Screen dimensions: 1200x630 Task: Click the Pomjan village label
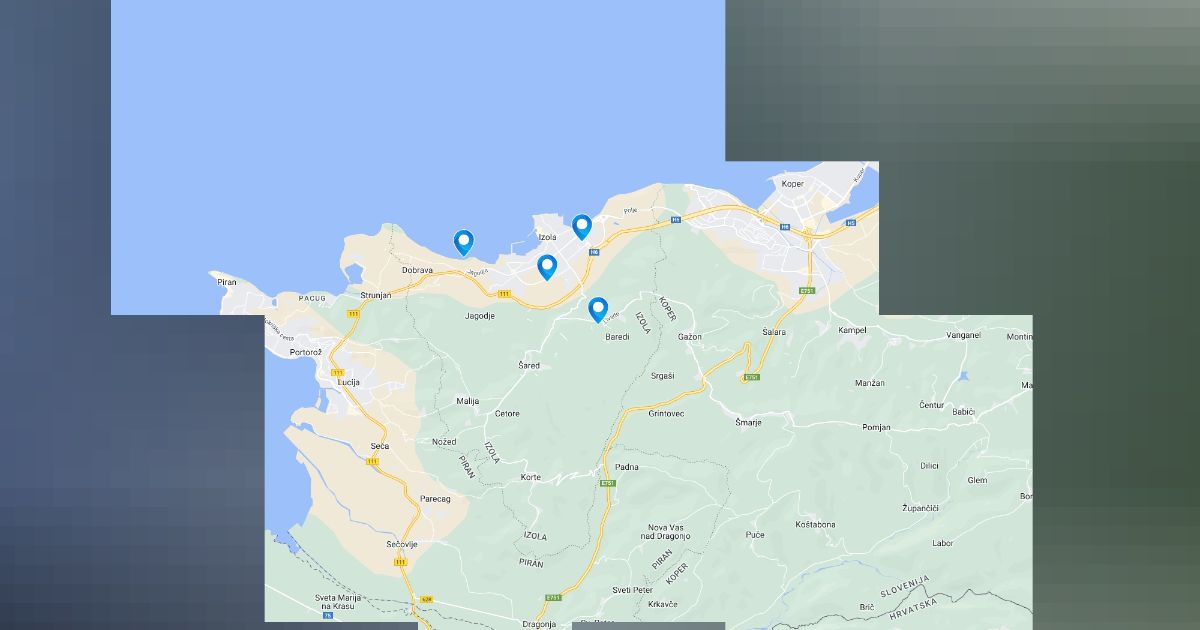[876, 427]
